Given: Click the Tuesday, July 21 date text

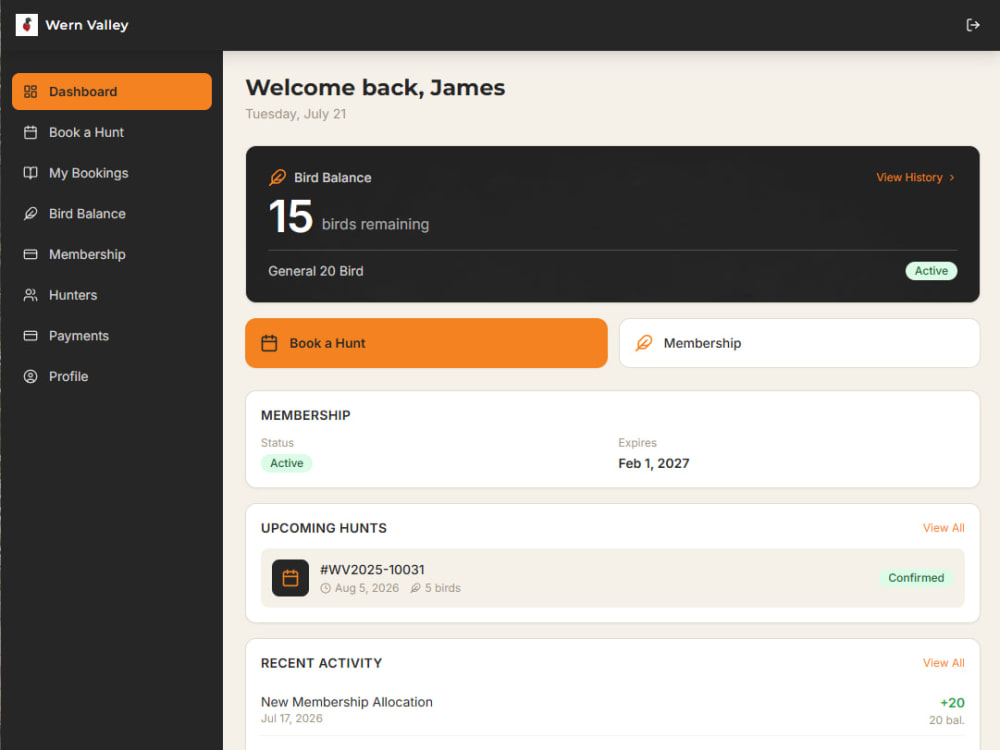Looking at the screenshot, I should click(x=296, y=114).
